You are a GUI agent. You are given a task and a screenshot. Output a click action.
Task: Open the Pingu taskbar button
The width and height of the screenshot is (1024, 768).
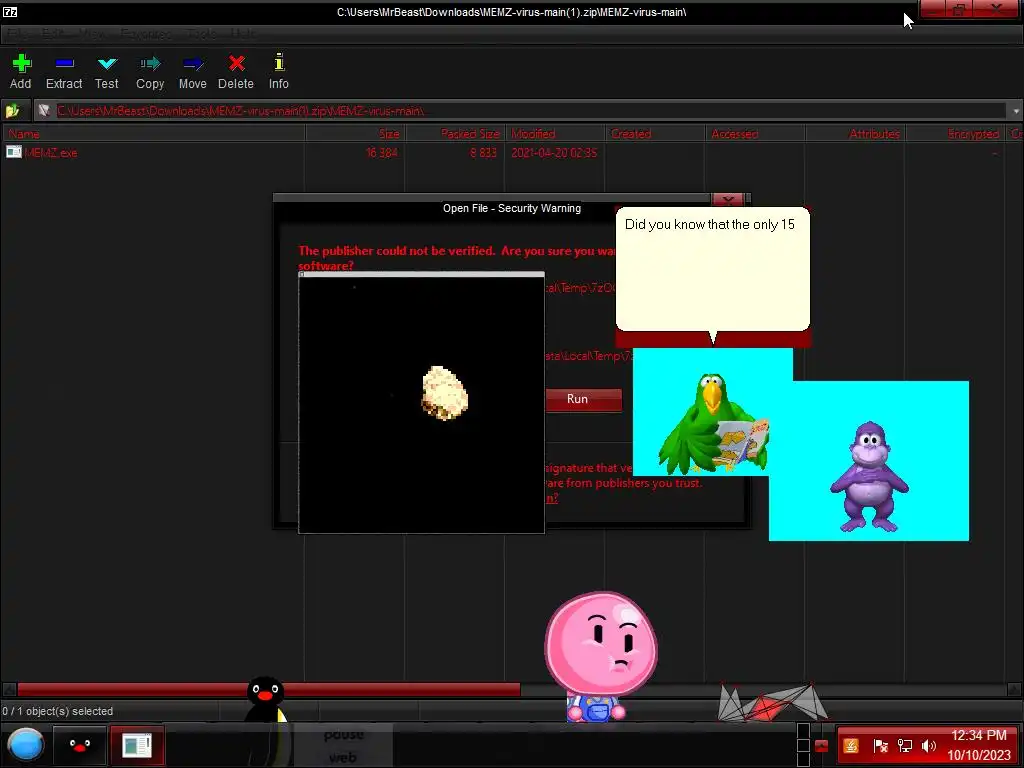pyautogui.click(x=80, y=745)
